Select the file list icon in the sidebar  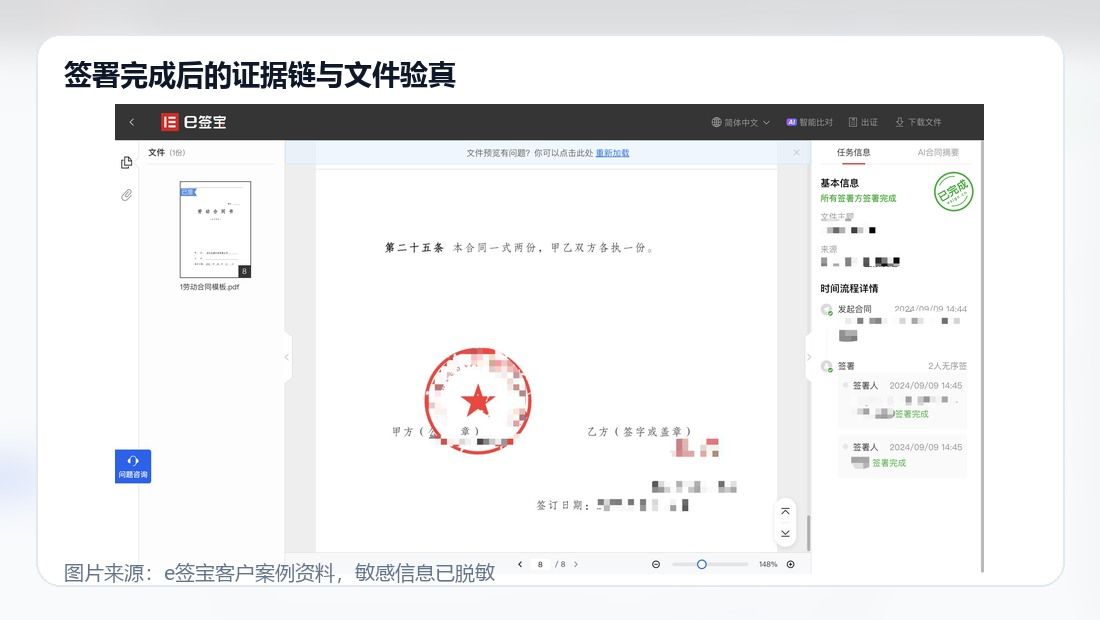[x=126, y=163]
